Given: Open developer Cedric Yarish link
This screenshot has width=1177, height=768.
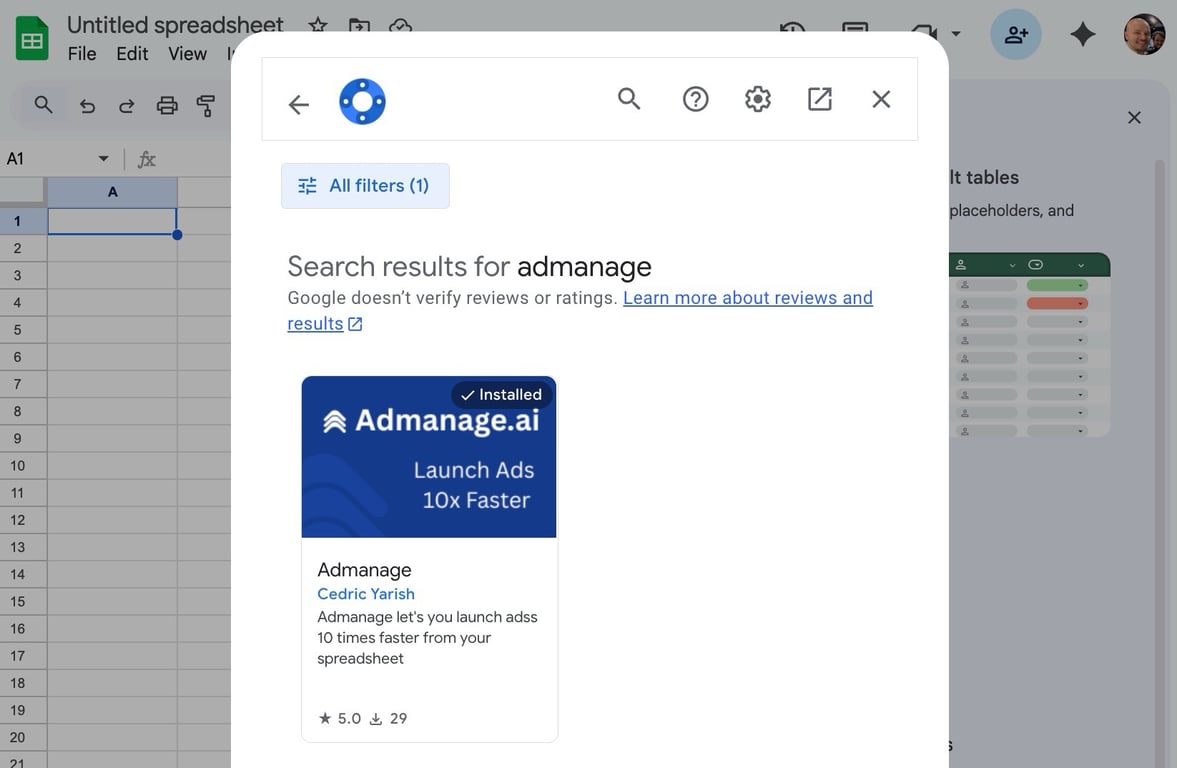Looking at the screenshot, I should pyautogui.click(x=366, y=594).
